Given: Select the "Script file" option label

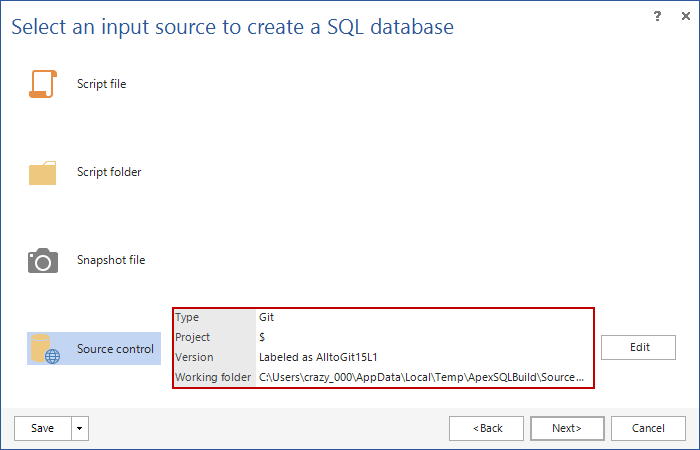Looking at the screenshot, I should (x=101, y=84).
